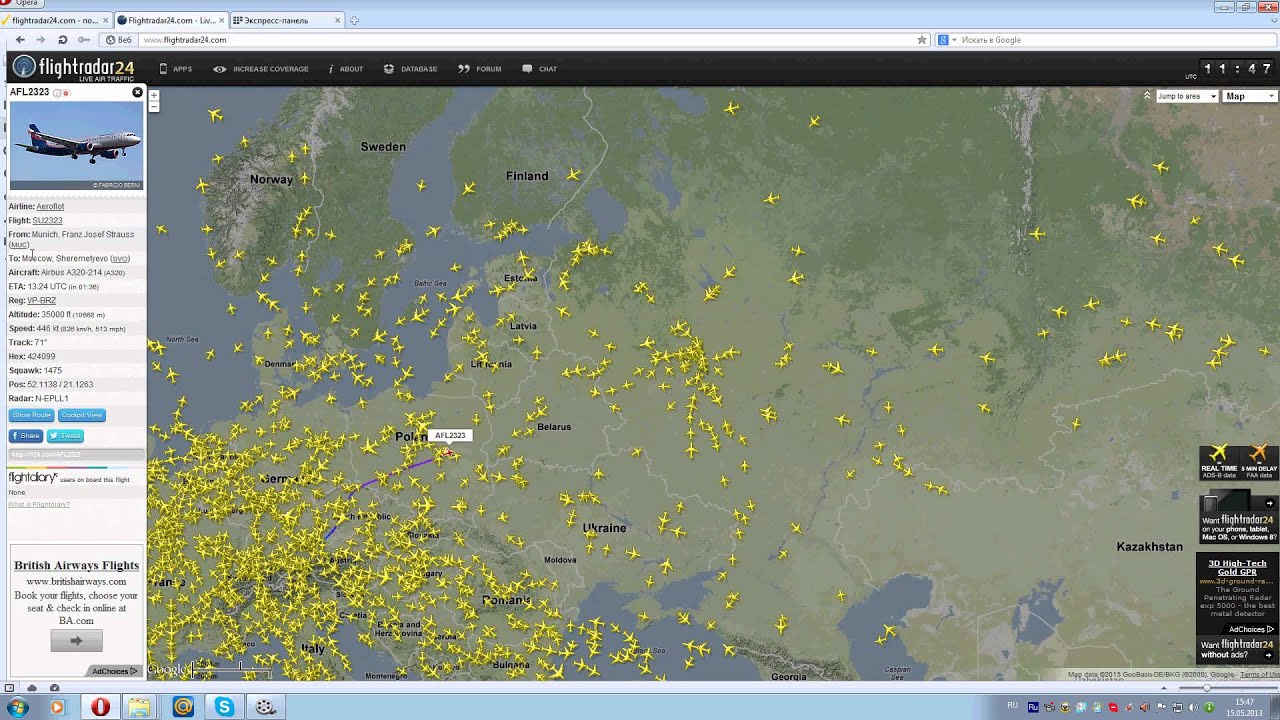
Task: Click the Aeroflot aircraft photo thumbnail
Action: tap(76, 145)
